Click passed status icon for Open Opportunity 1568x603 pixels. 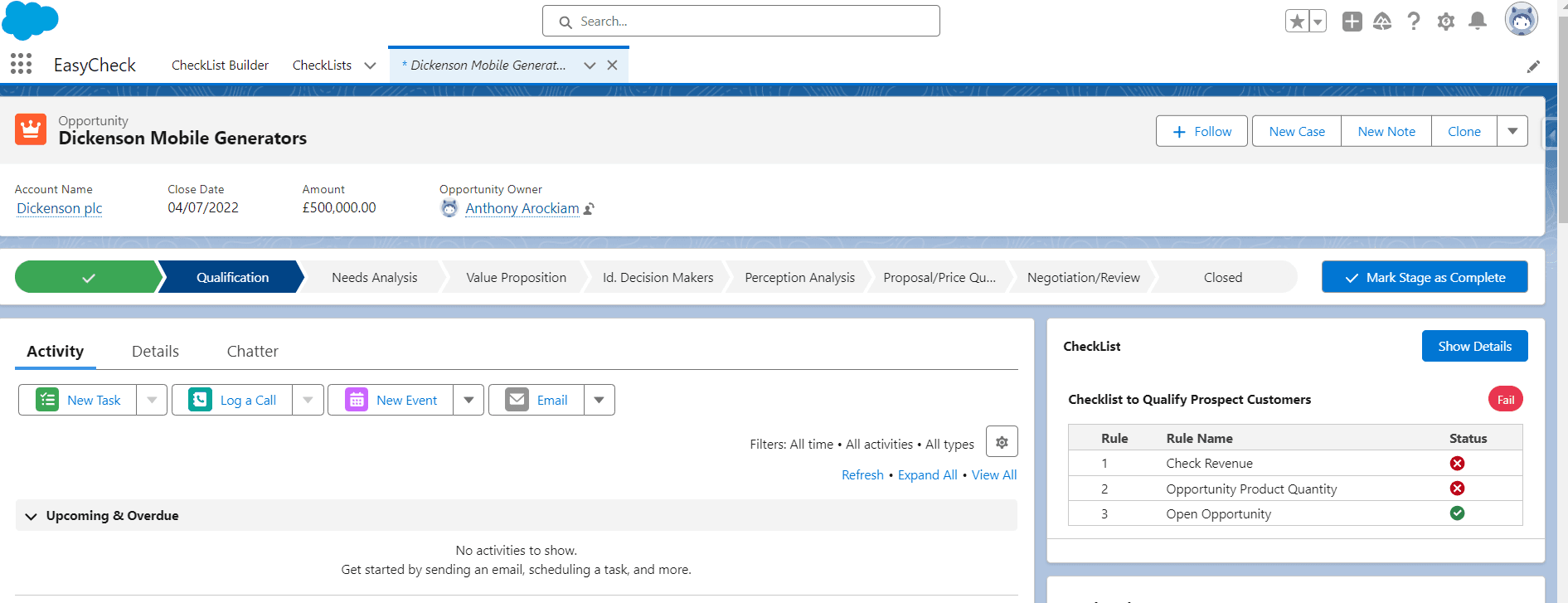1457,513
